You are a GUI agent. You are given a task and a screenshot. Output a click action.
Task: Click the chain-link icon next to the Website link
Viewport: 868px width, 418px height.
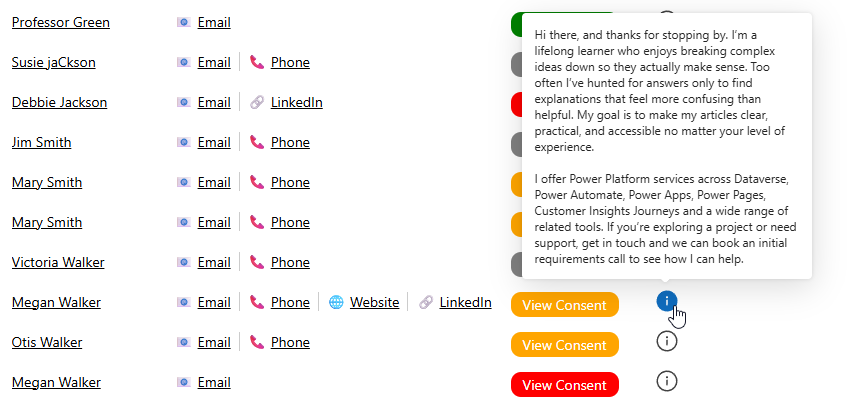(x=426, y=302)
